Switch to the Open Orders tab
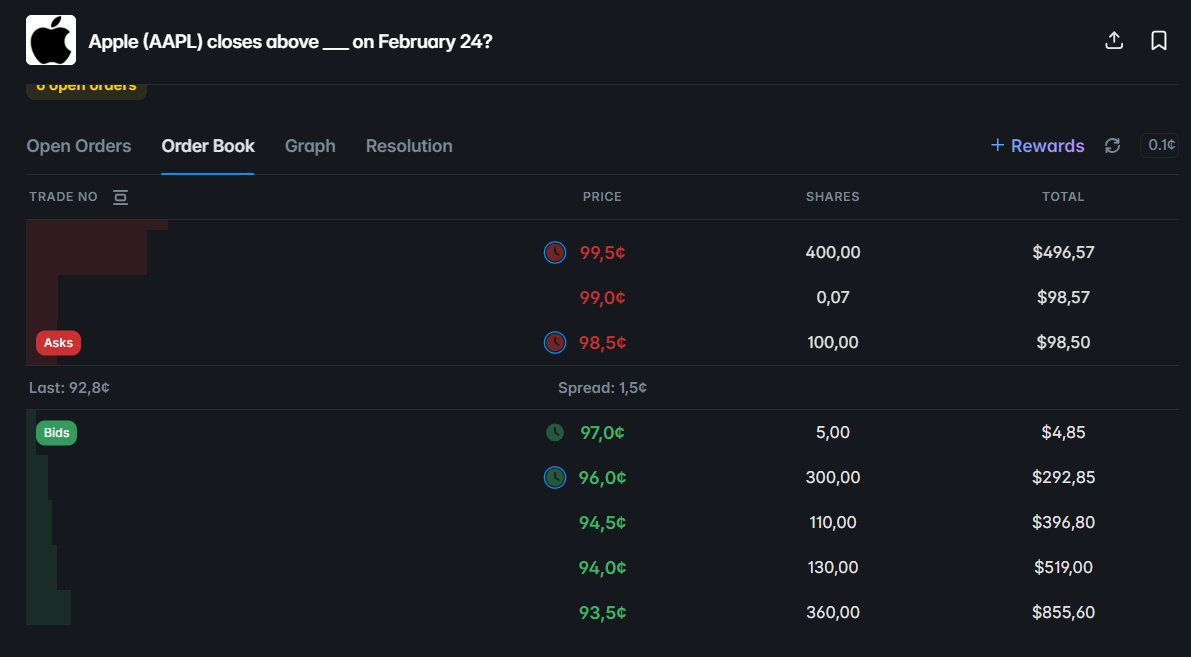This screenshot has height=657, width=1191. (79, 146)
